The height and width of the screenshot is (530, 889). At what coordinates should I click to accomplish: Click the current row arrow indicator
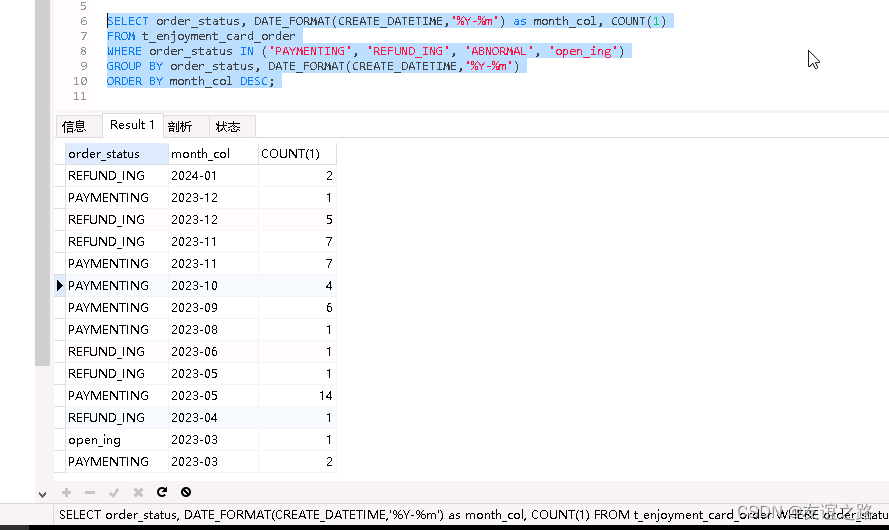[60, 286]
